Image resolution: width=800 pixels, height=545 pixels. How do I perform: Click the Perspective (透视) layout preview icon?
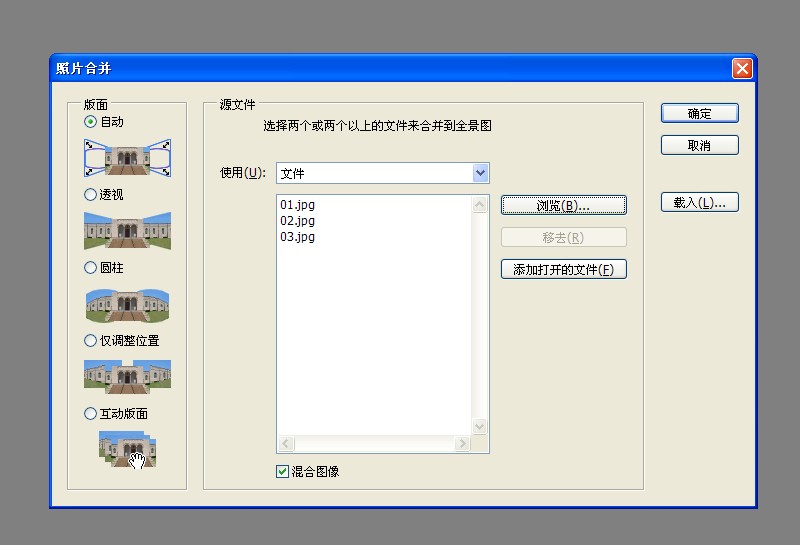(128, 231)
